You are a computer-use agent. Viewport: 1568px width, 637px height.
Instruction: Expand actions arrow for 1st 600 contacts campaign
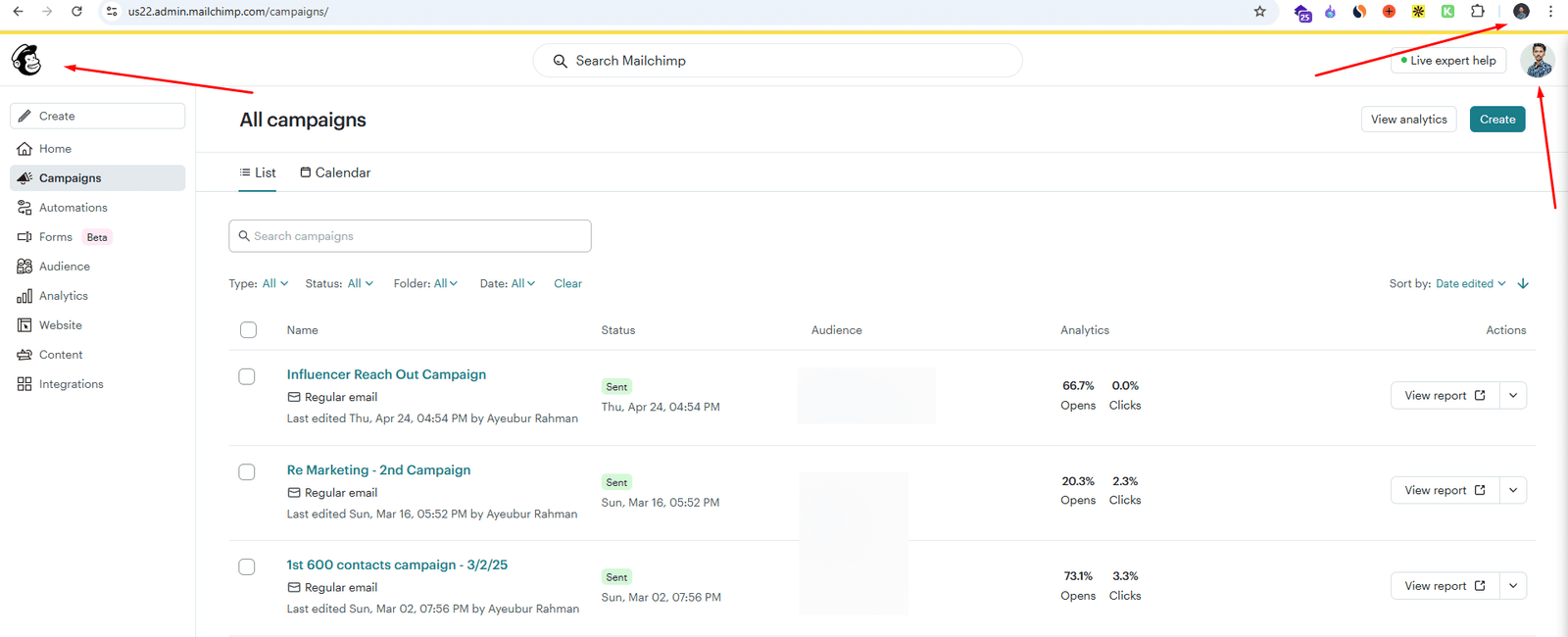click(1513, 586)
